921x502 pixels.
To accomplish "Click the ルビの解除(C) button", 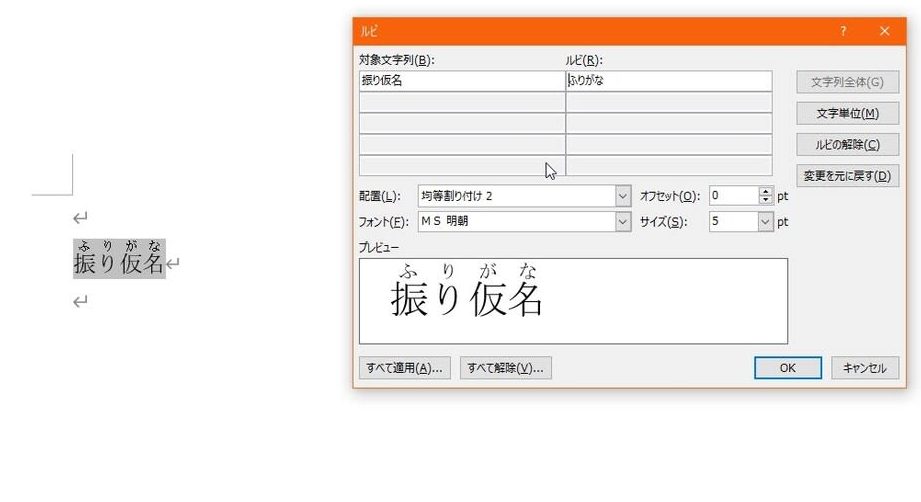I will (x=848, y=144).
